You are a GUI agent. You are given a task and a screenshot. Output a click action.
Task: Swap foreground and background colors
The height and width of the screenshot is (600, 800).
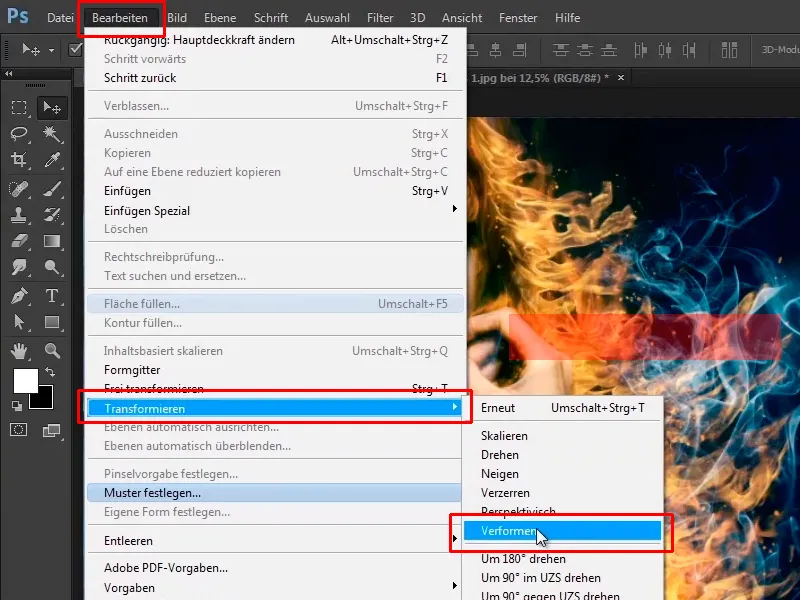point(50,372)
